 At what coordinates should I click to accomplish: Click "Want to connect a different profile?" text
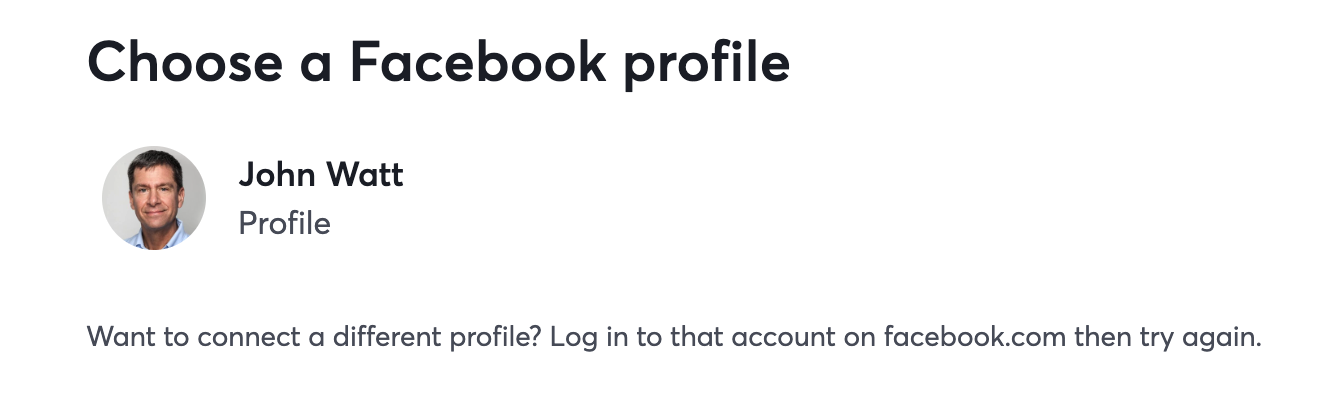[x=315, y=336]
